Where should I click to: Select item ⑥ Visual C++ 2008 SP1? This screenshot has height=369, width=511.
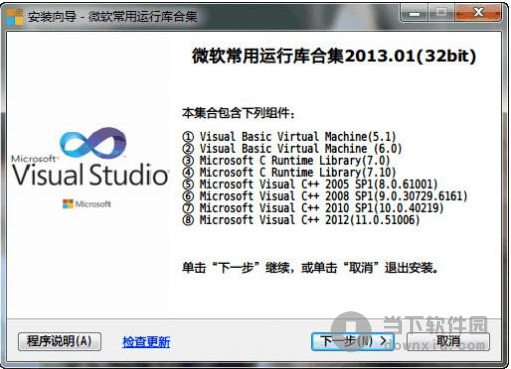tap(325, 196)
